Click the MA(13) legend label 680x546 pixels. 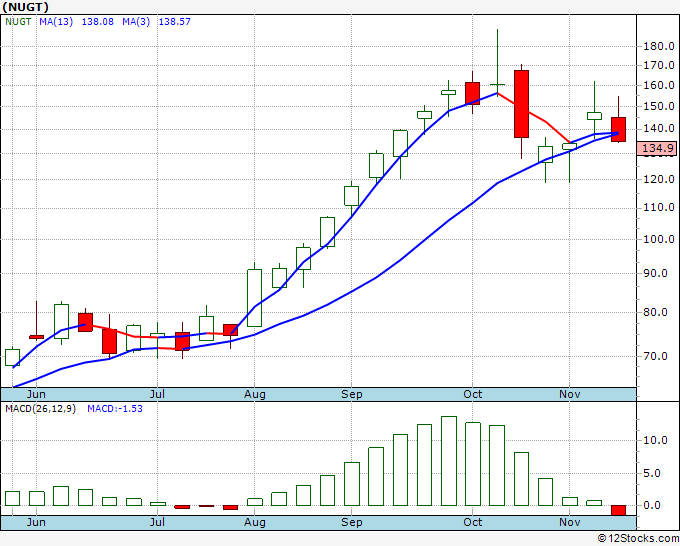56,22
